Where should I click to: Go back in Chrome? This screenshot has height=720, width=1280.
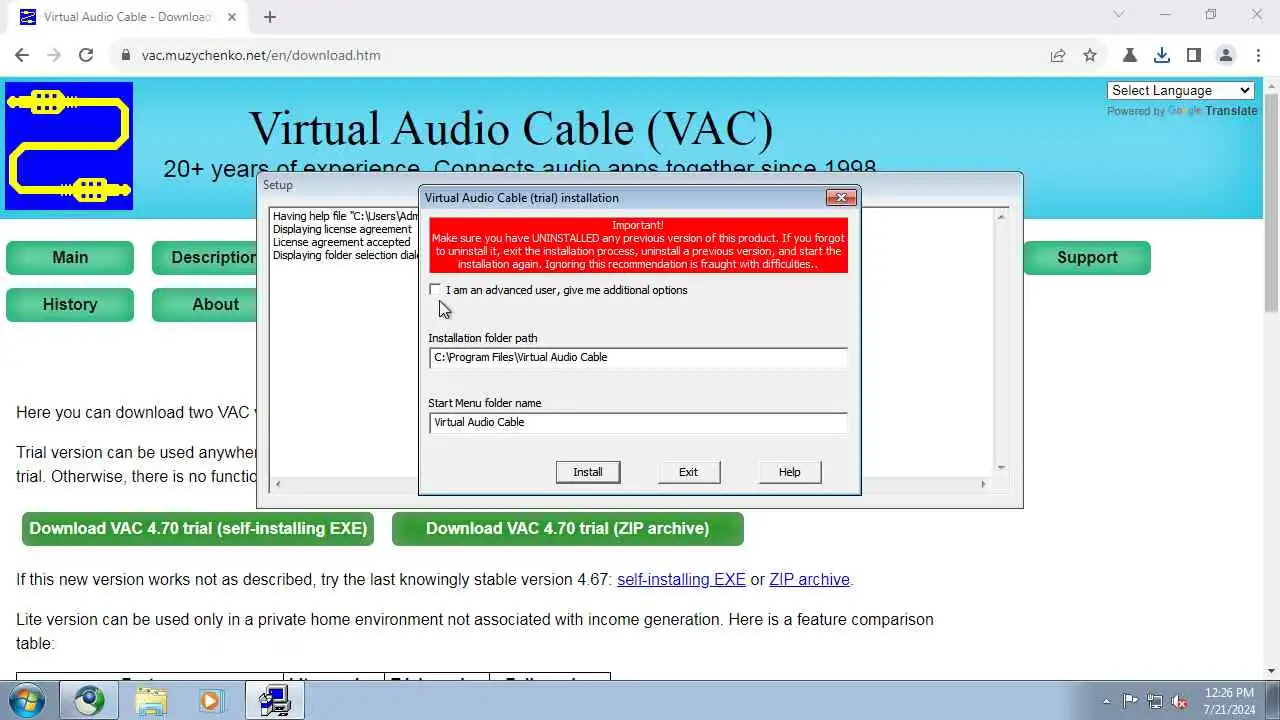(x=22, y=55)
